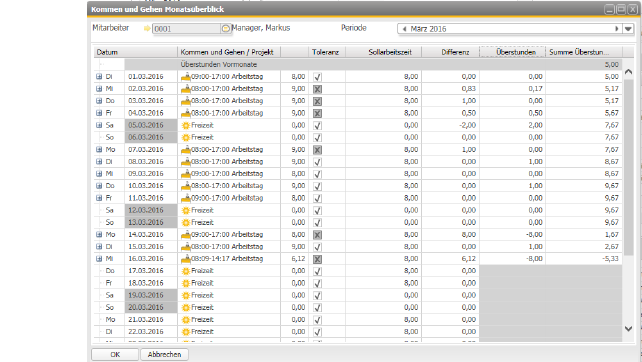Click workday icon for 10.03.2016
This screenshot has height=362, width=642.
click(186, 186)
